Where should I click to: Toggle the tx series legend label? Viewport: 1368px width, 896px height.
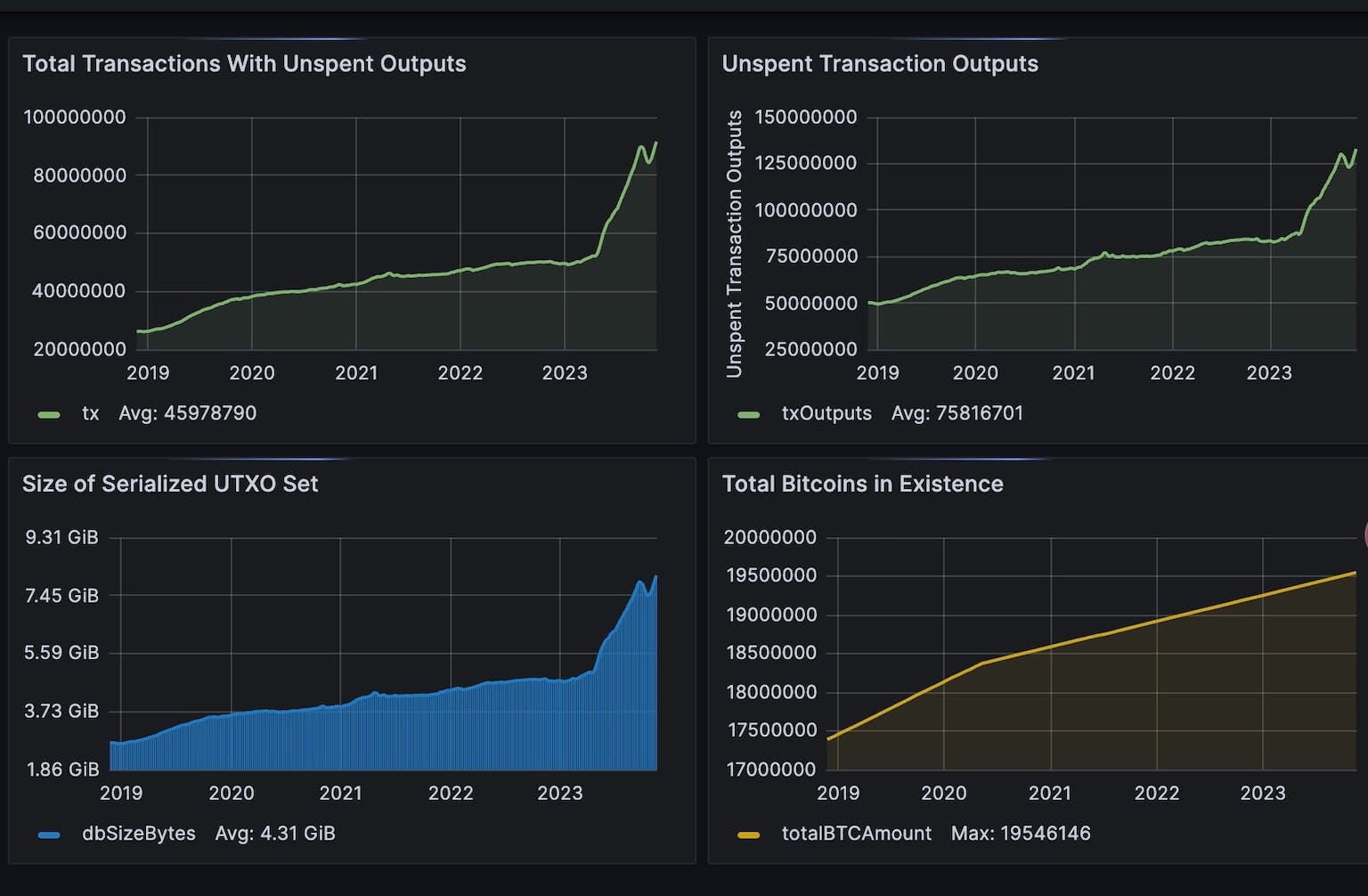click(91, 413)
